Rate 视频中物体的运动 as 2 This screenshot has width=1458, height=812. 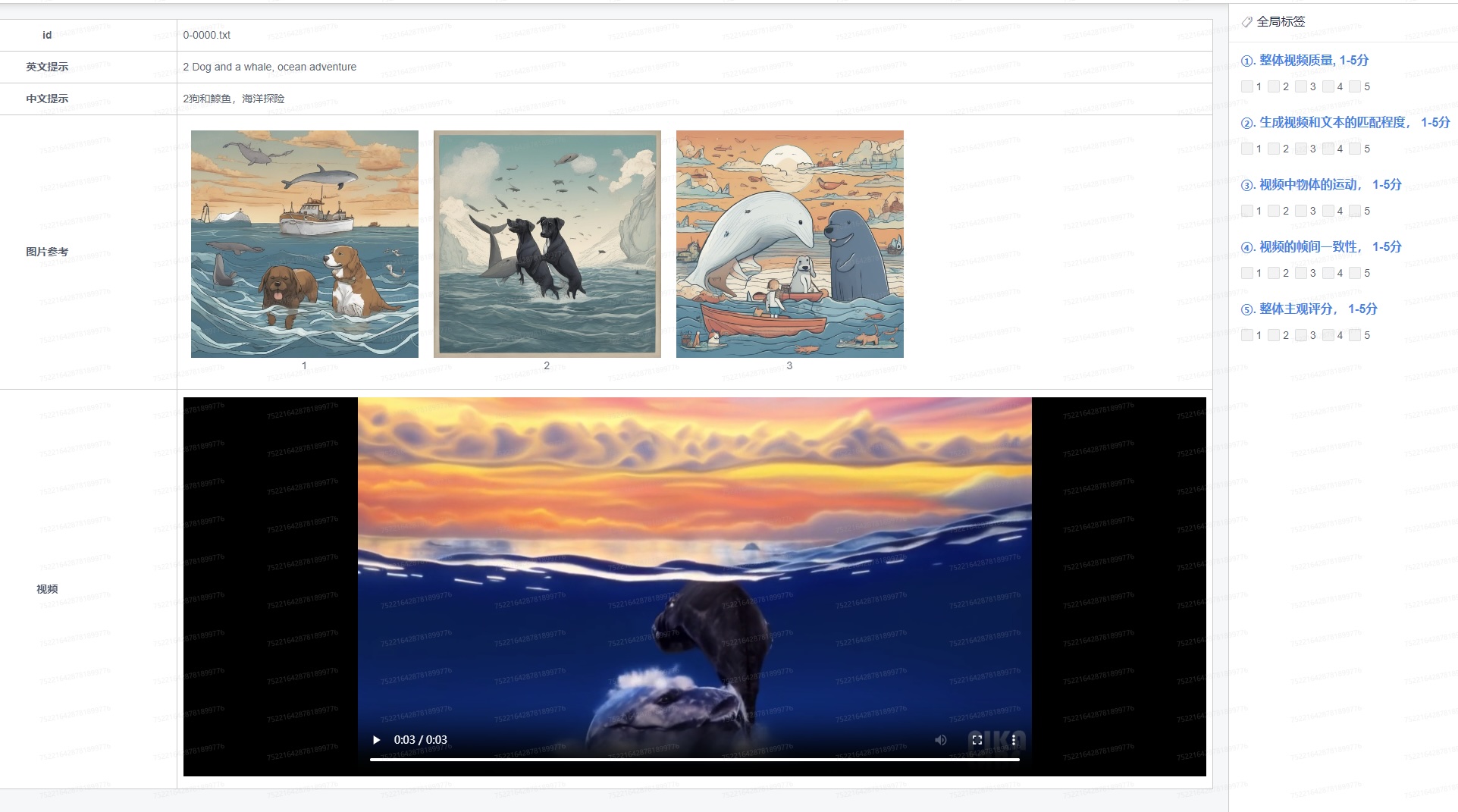click(x=1274, y=211)
